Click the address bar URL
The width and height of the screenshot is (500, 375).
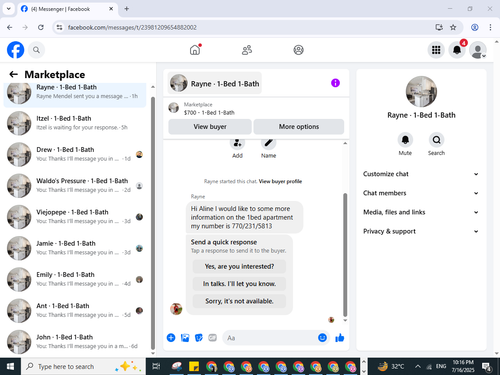coord(132,27)
